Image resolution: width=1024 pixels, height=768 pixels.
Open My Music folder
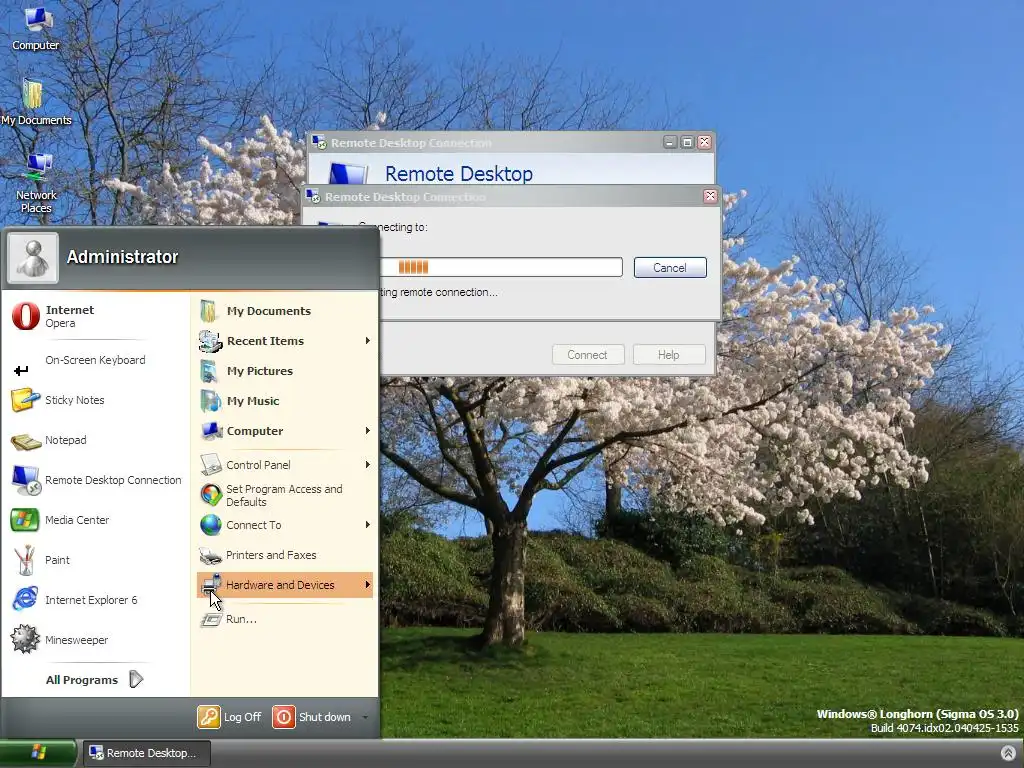285,401
